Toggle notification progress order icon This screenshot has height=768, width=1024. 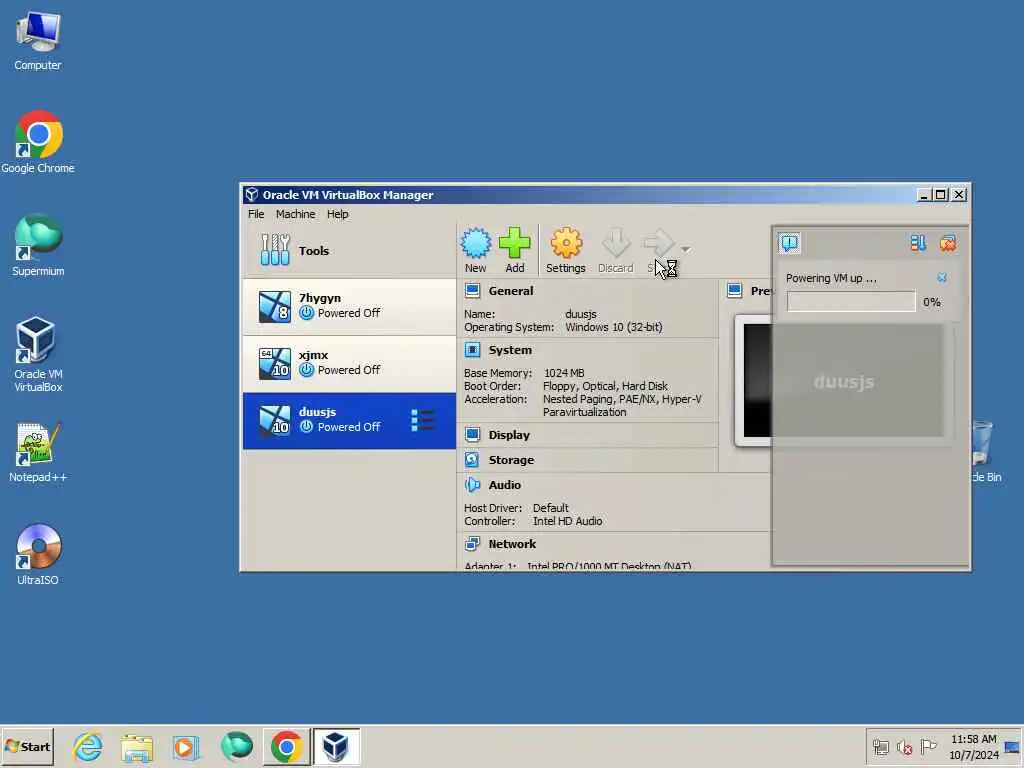(918, 244)
